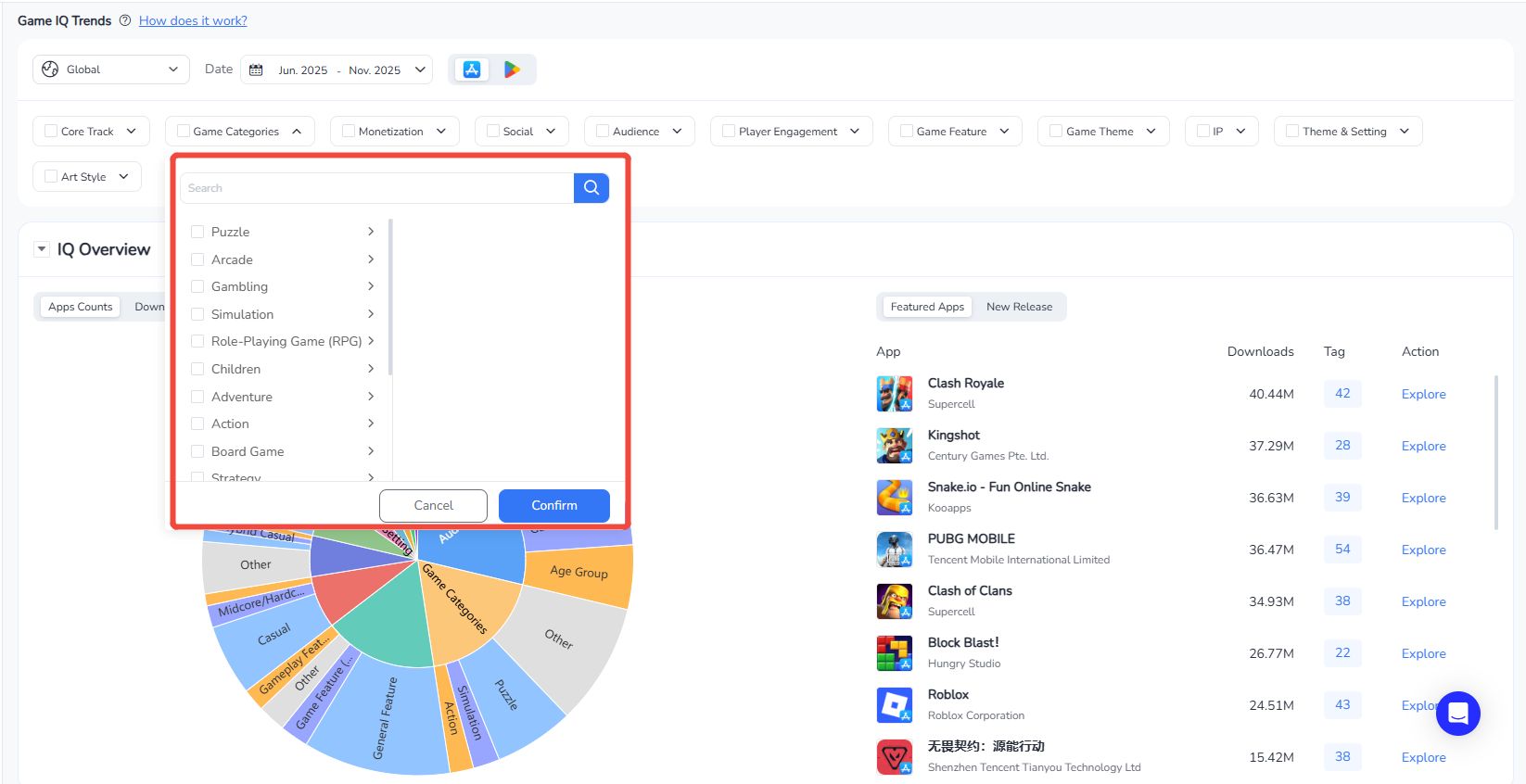
Task: Click the blue search magnifier button
Action: pyautogui.click(x=591, y=188)
